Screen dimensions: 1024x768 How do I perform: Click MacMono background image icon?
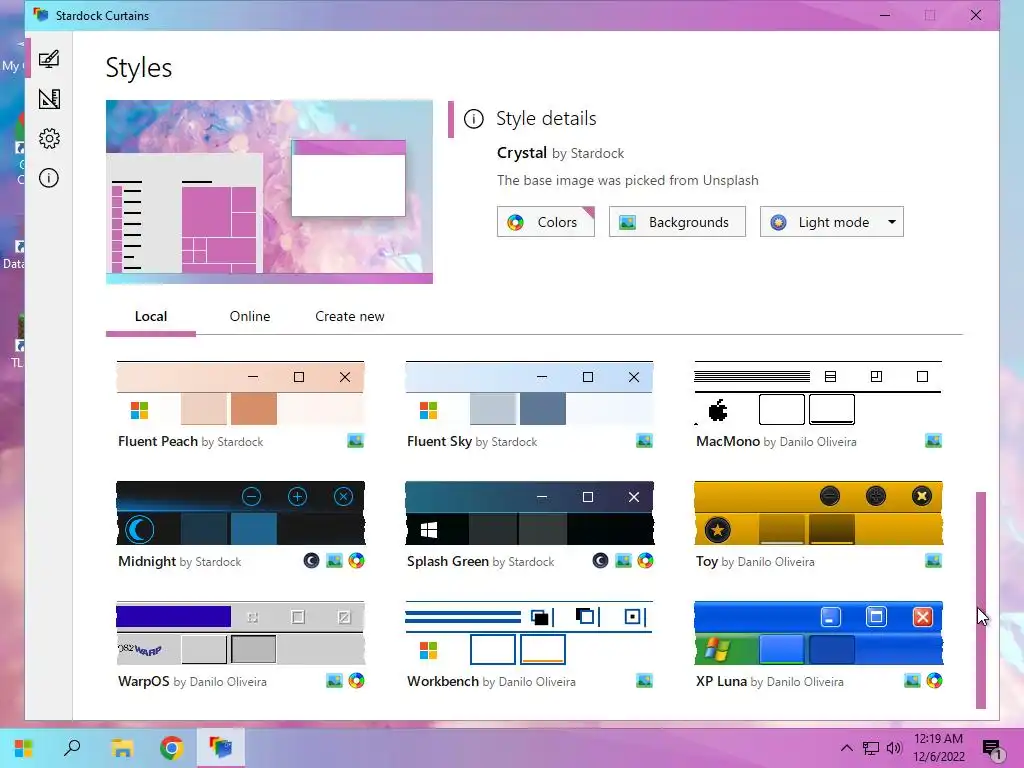tap(933, 441)
